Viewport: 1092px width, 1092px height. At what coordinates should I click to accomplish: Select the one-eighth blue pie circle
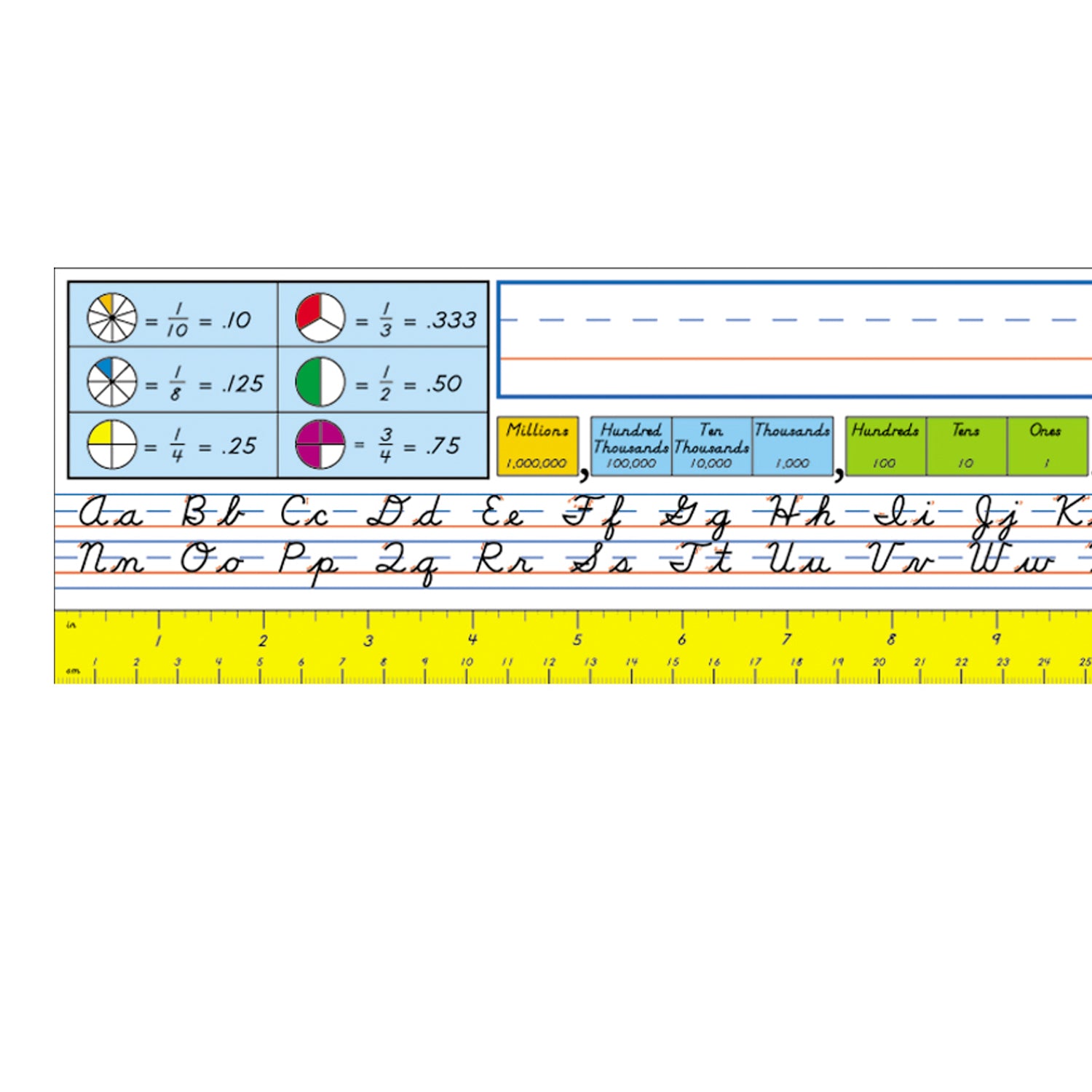[x=112, y=381]
